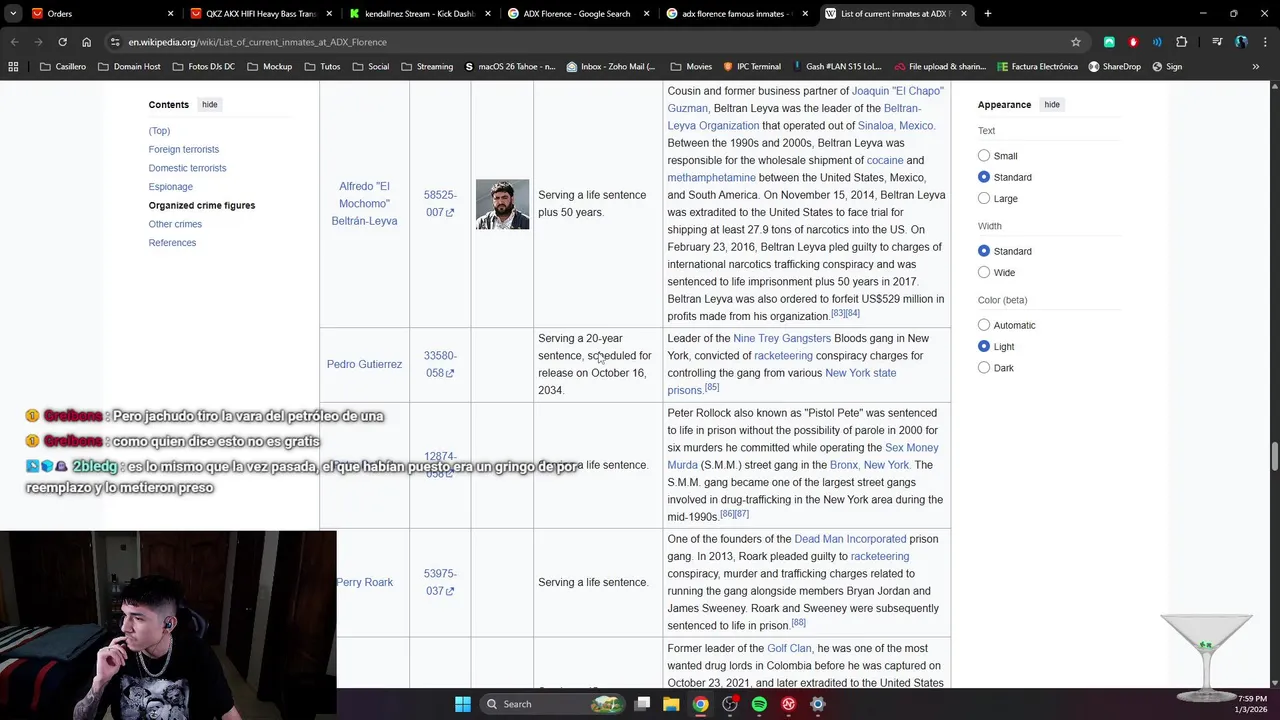The height and width of the screenshot is (720, 1280).
Task: Open Alfredo Beltrán-Leyva article link
Action: (364, 203)
